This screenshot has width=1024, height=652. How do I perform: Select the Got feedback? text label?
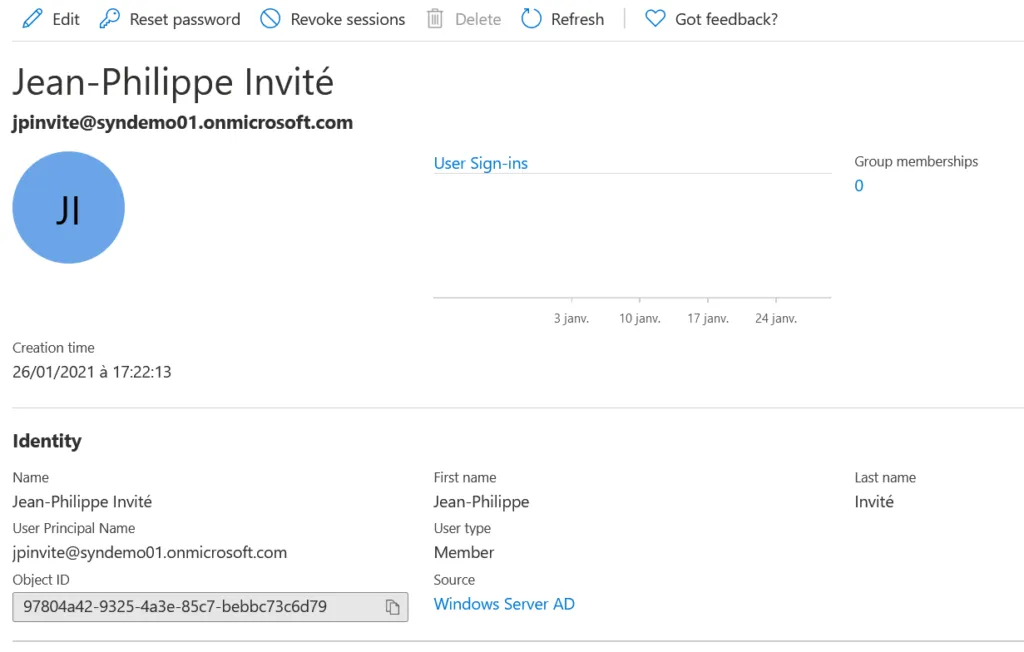(726, 19)
